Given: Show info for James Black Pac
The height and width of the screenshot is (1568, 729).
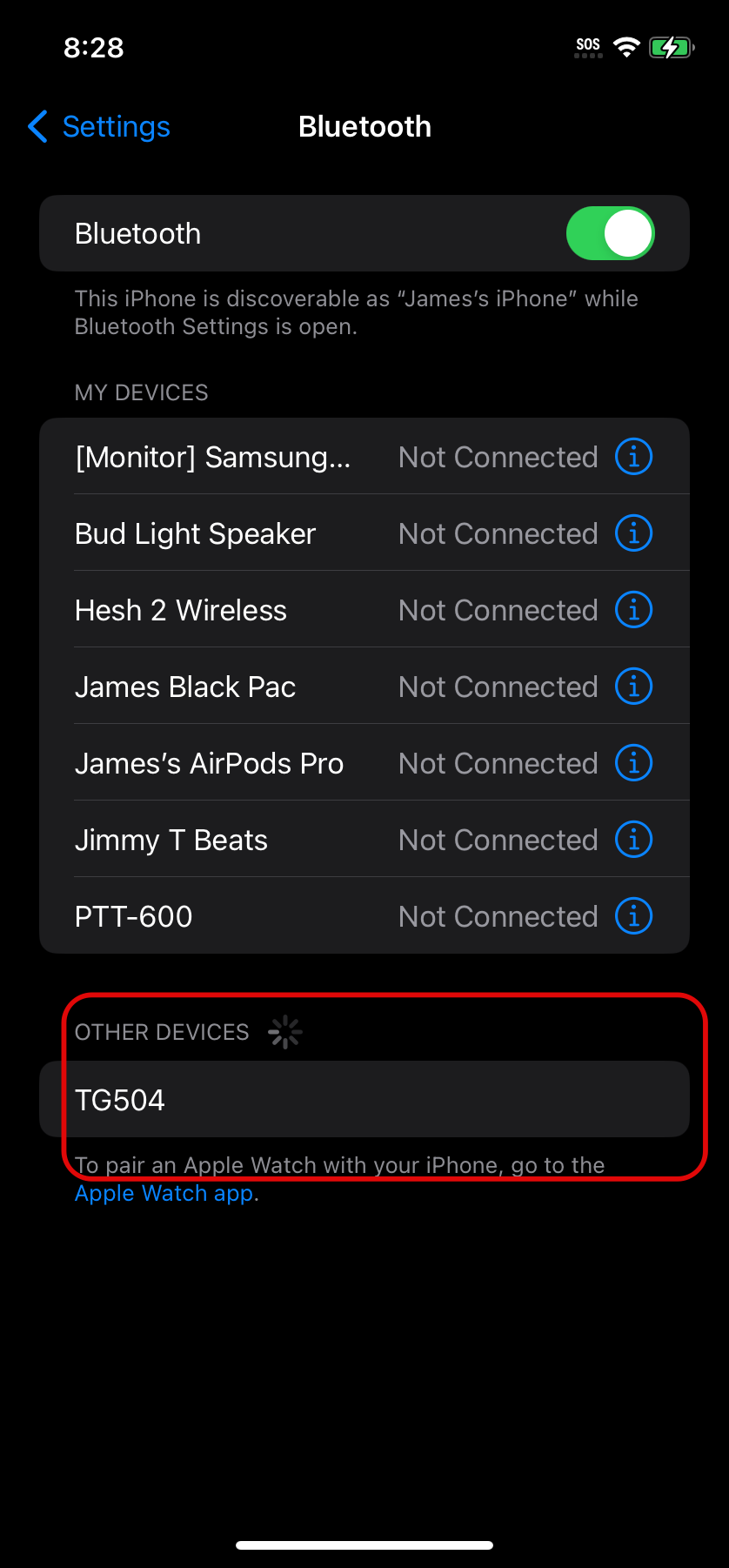Looking at the screenshot, I should [633, 686].
